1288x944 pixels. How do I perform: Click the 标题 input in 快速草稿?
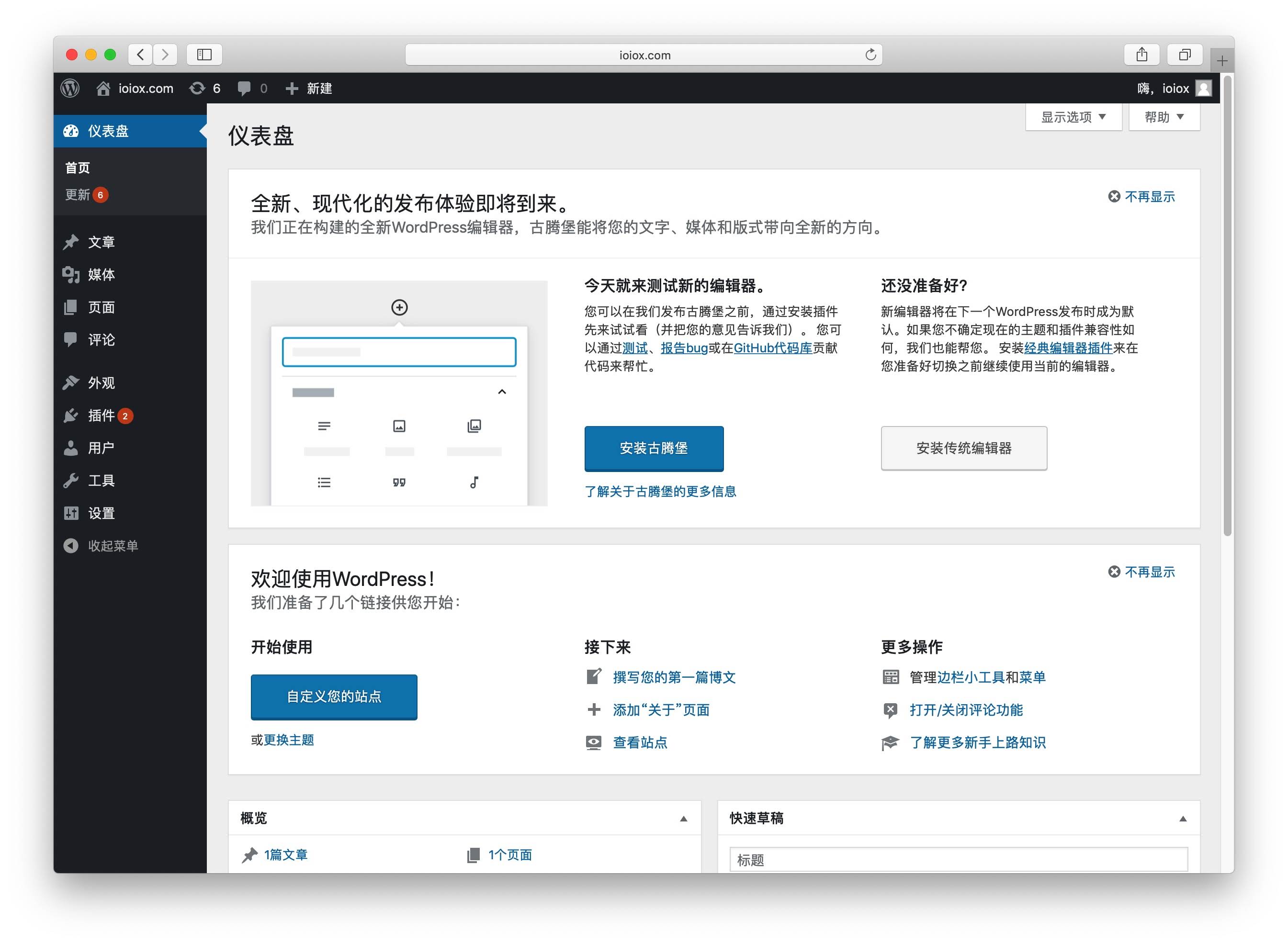958,859
